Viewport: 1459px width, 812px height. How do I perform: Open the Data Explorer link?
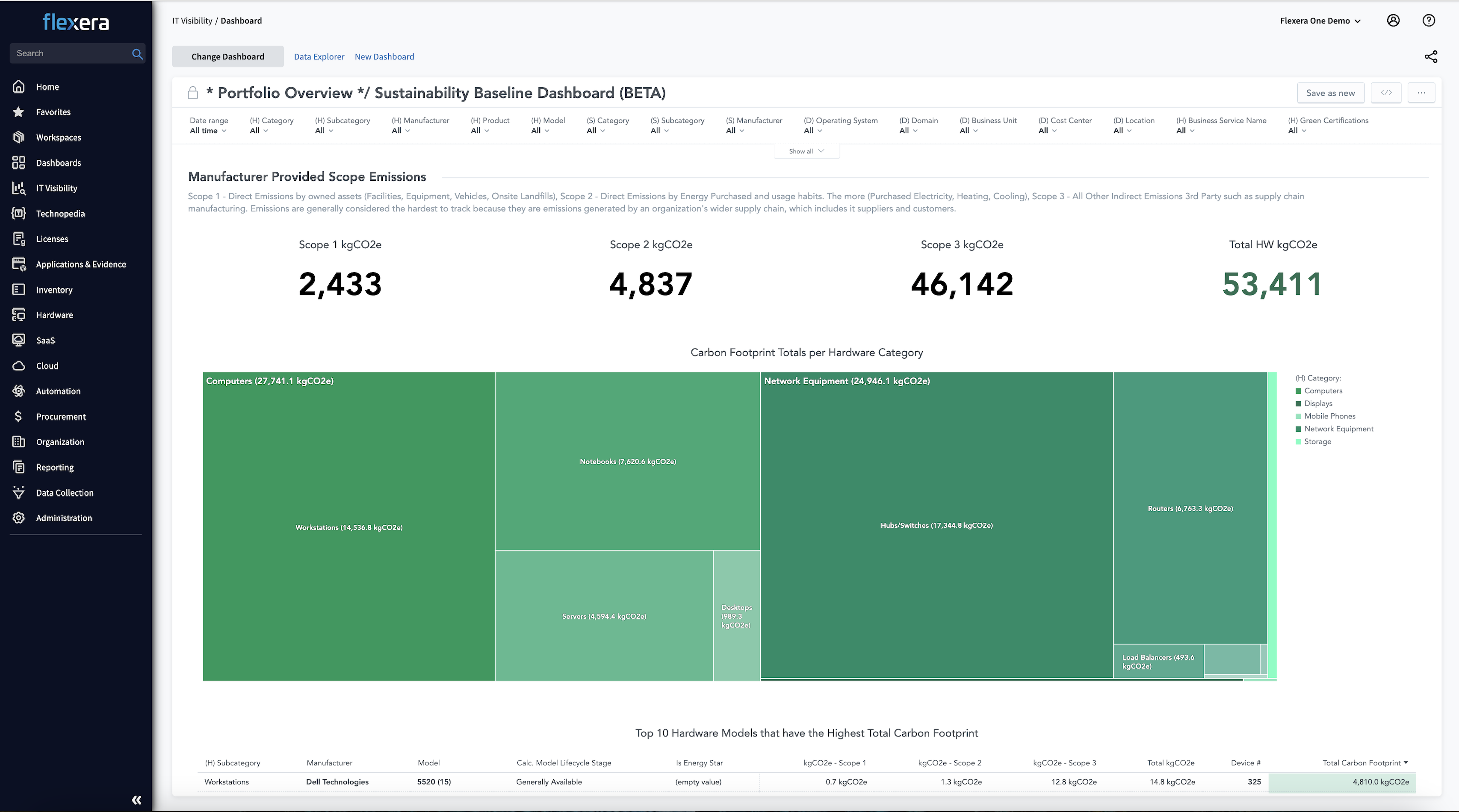[x=319, y=56]
